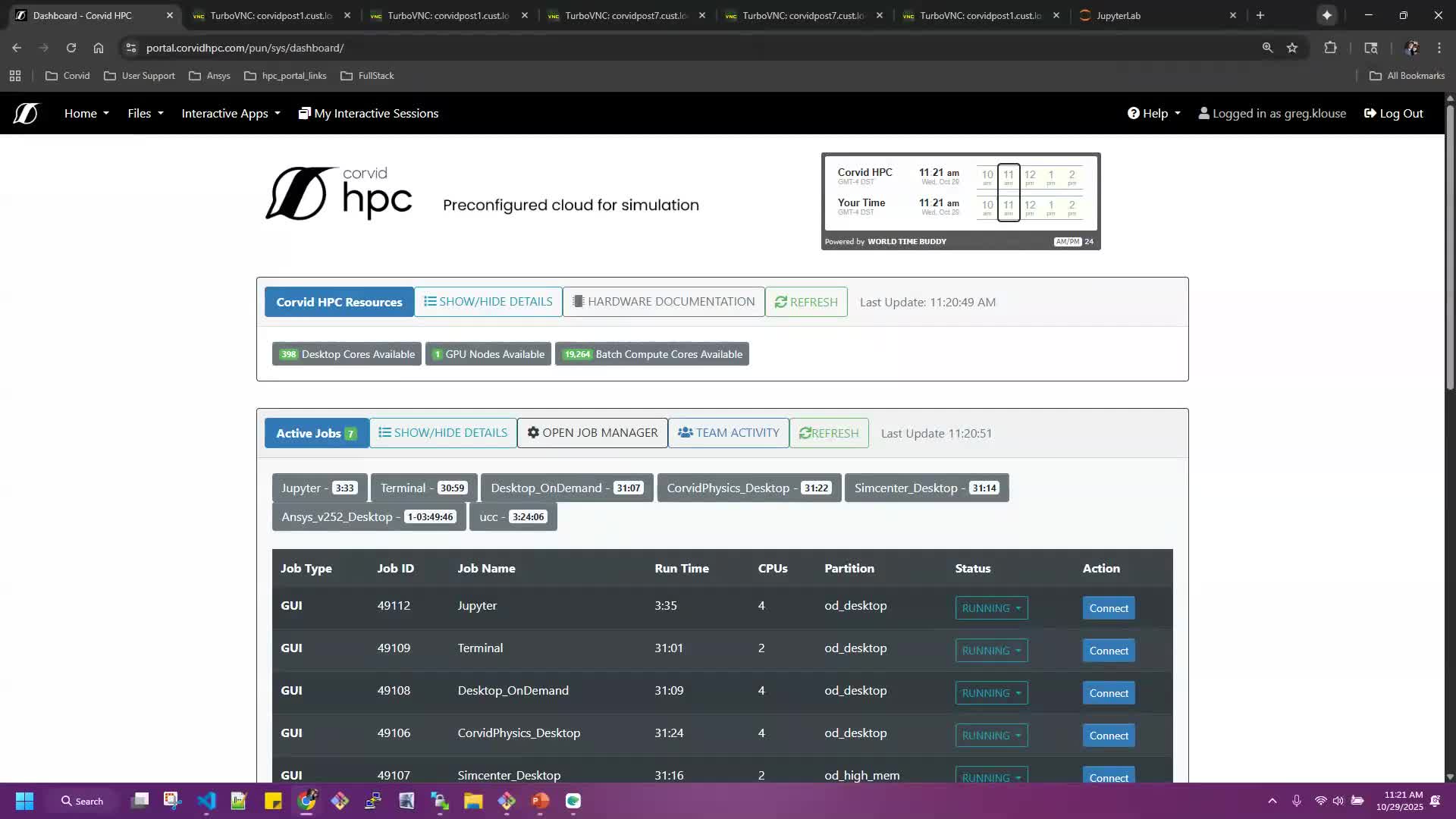Click the browser home icon
Screen dimensions: 1456x819
click(x=99, y=48)
